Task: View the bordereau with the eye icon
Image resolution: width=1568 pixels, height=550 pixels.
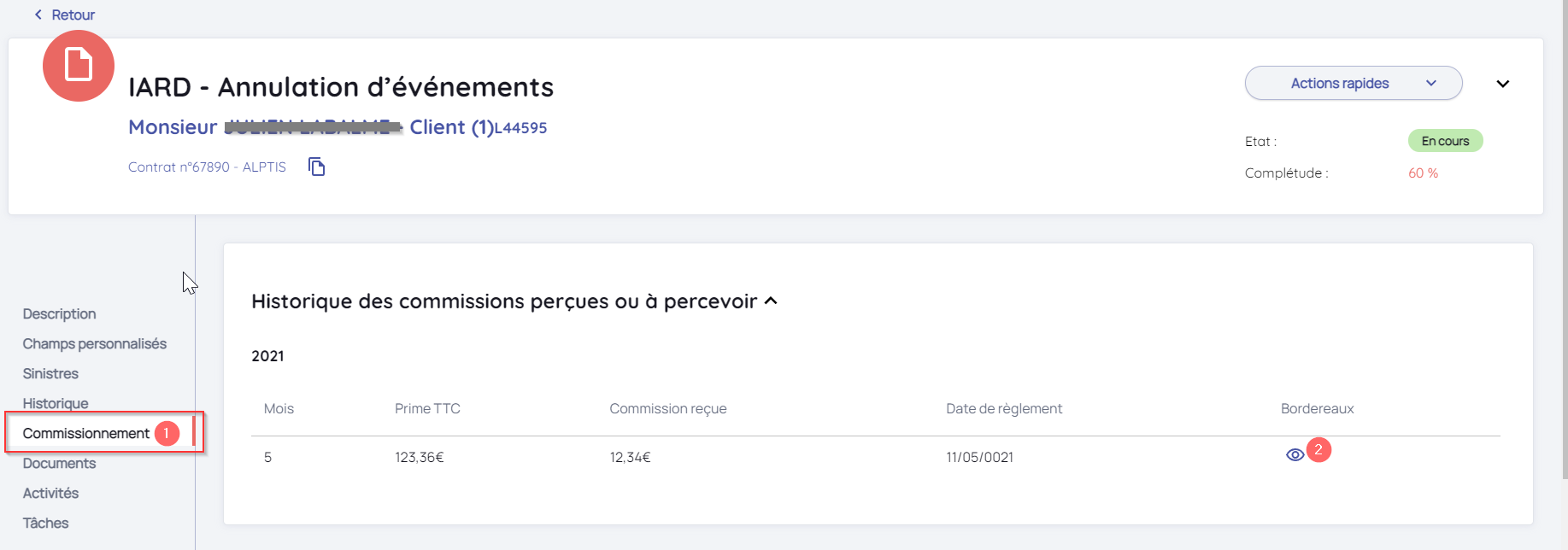Action: pyautogui.click(x=1295, y=455)
